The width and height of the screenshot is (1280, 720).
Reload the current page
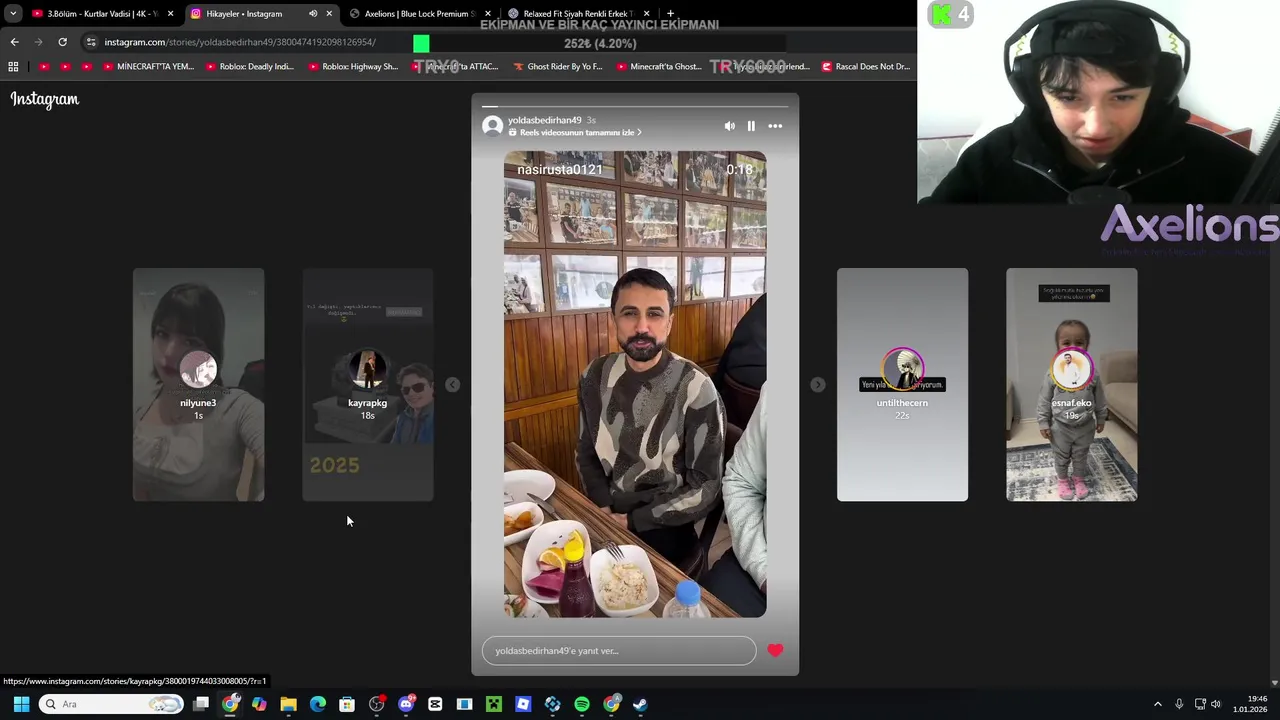62,42
